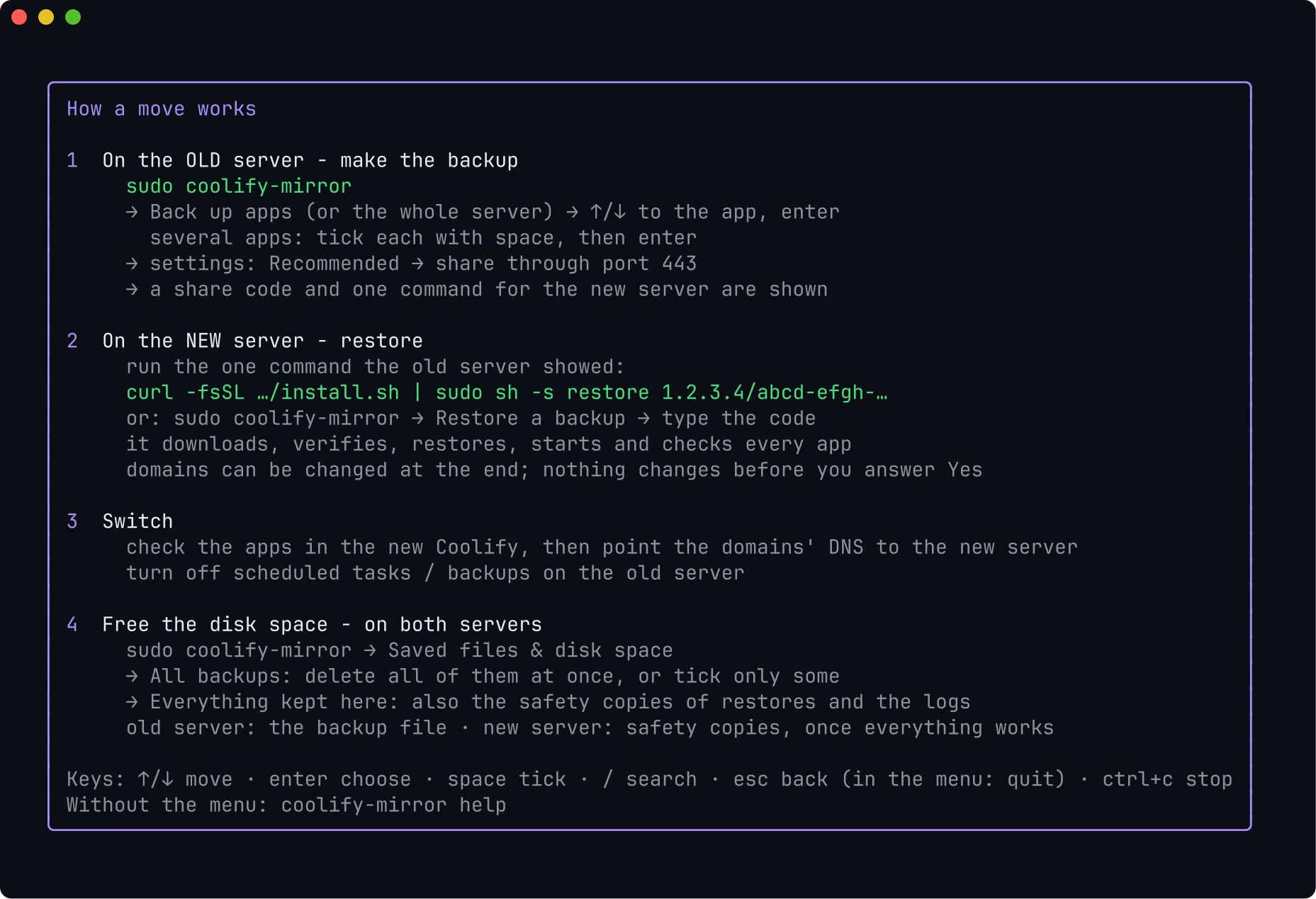Click the arrow before "Back up apps"
Viewport: 1316px width, 899px height.
click(x=132, y=212)
